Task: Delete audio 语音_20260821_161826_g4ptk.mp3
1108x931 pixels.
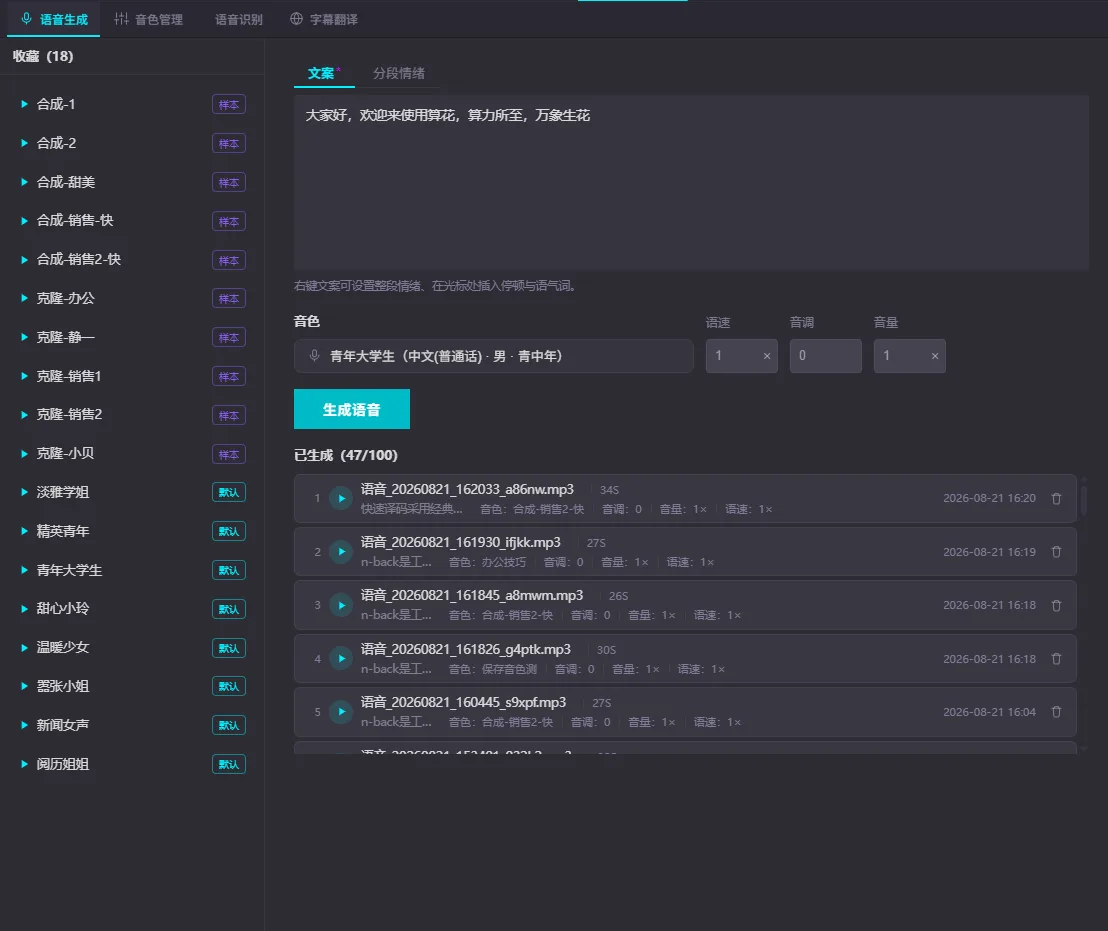Action: coord(1056,659)
